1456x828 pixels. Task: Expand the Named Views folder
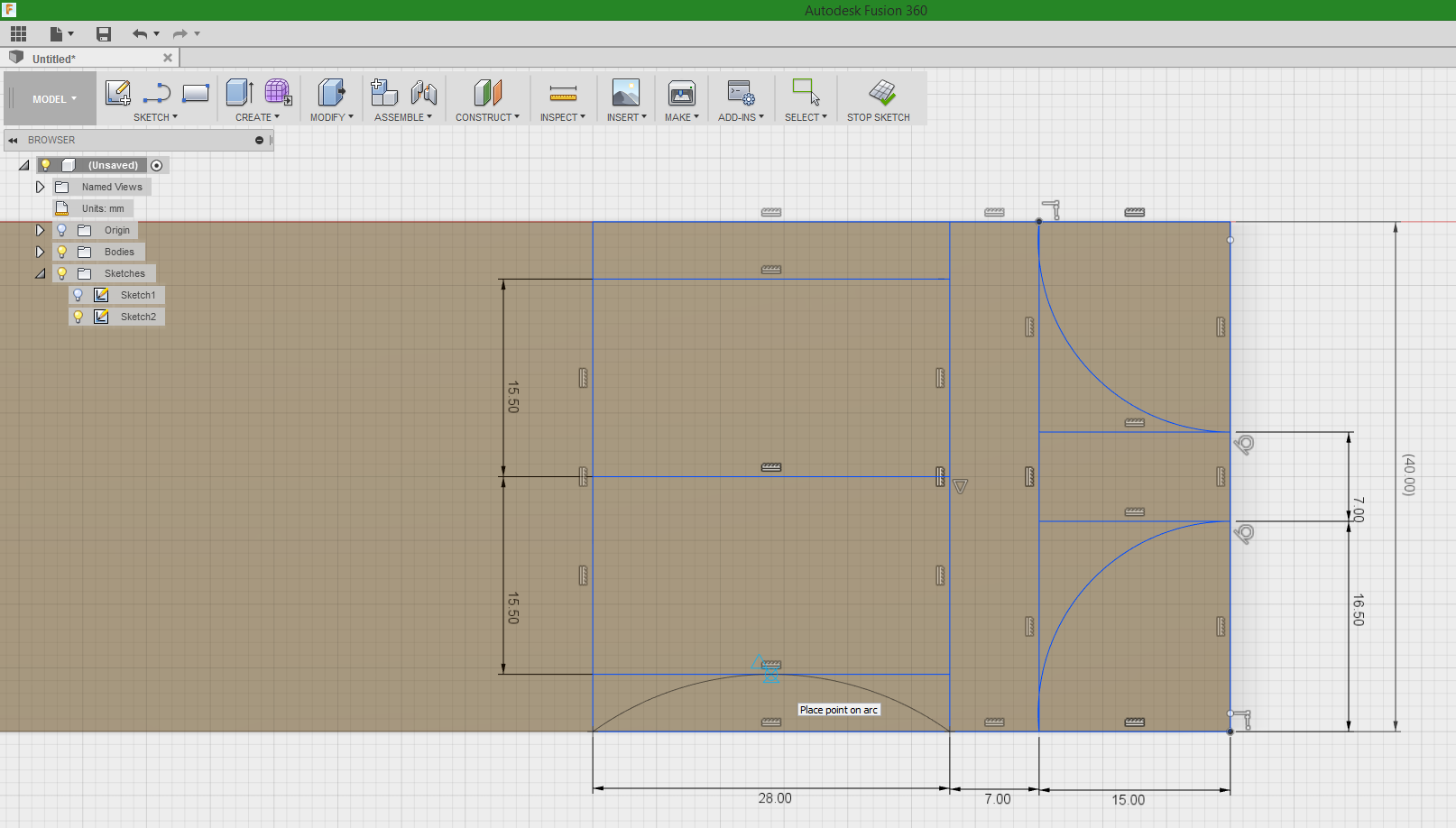[x=40, y=187]
